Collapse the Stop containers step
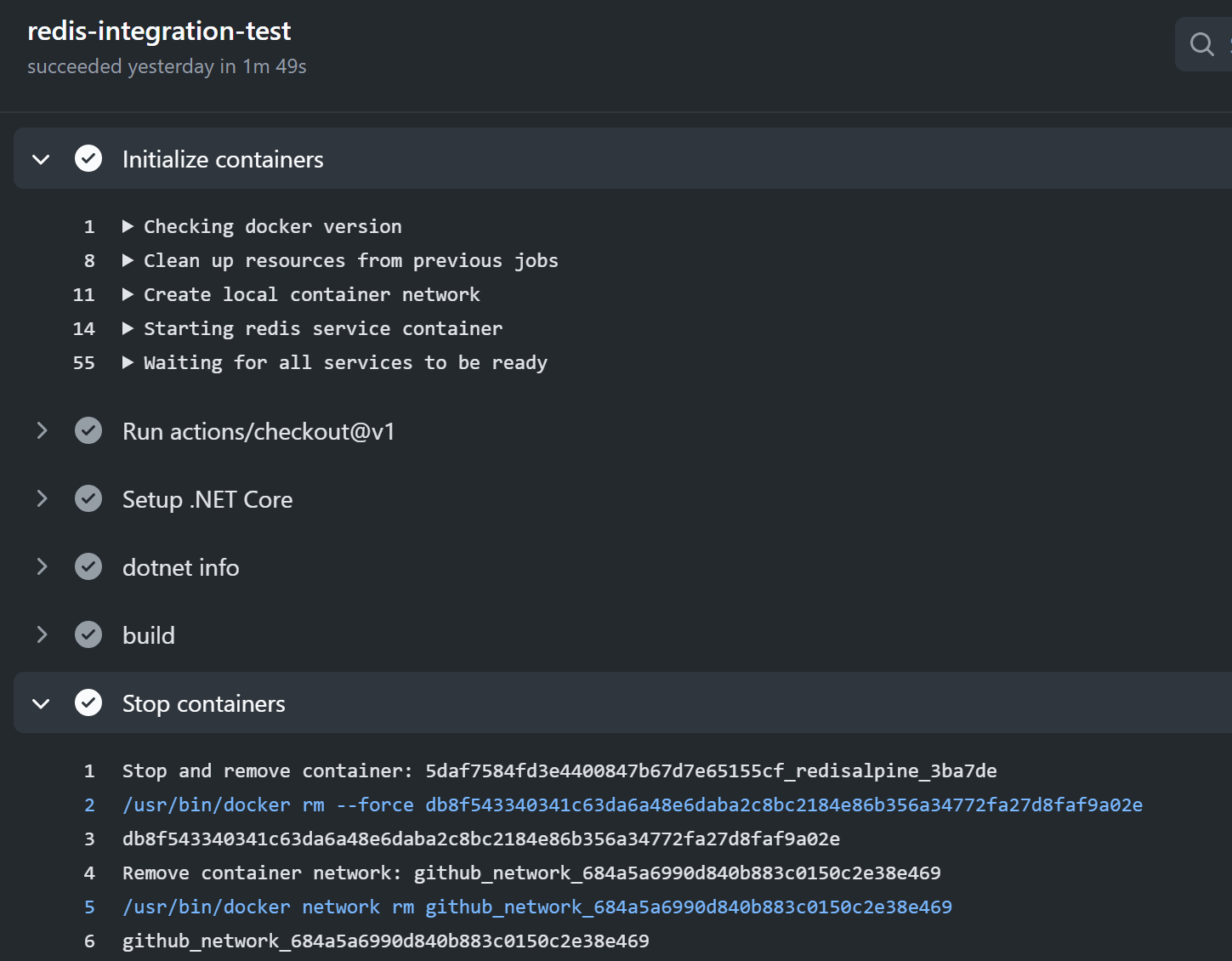This screenshot has height=961, width=1232. (x=41, y=703)
